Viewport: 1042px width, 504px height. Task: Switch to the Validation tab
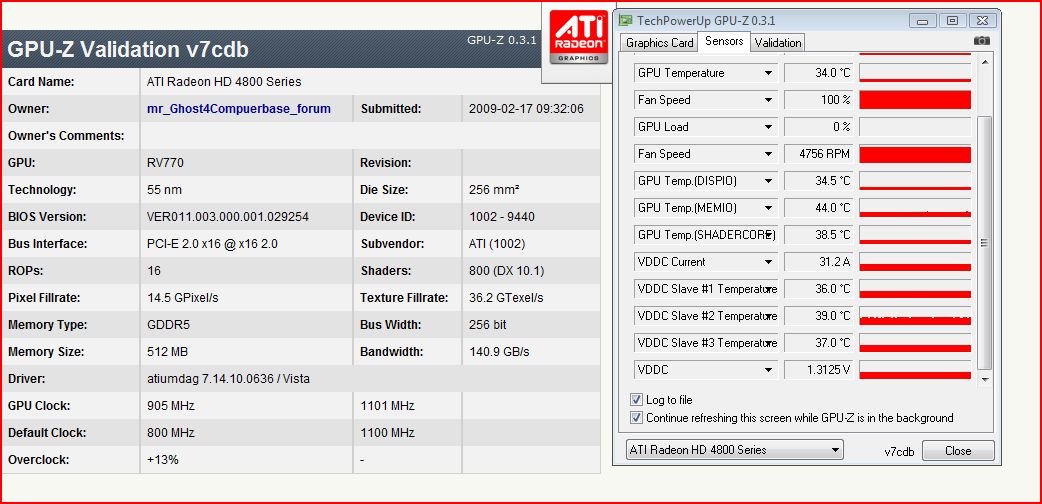point(778,43)
